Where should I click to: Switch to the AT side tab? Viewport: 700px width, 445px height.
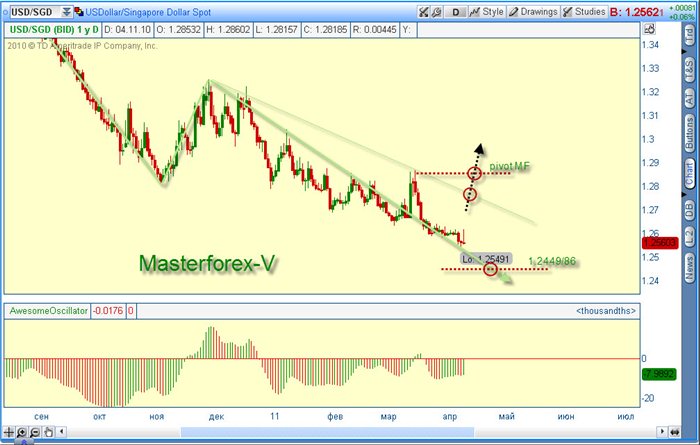(x=690, y=97)
